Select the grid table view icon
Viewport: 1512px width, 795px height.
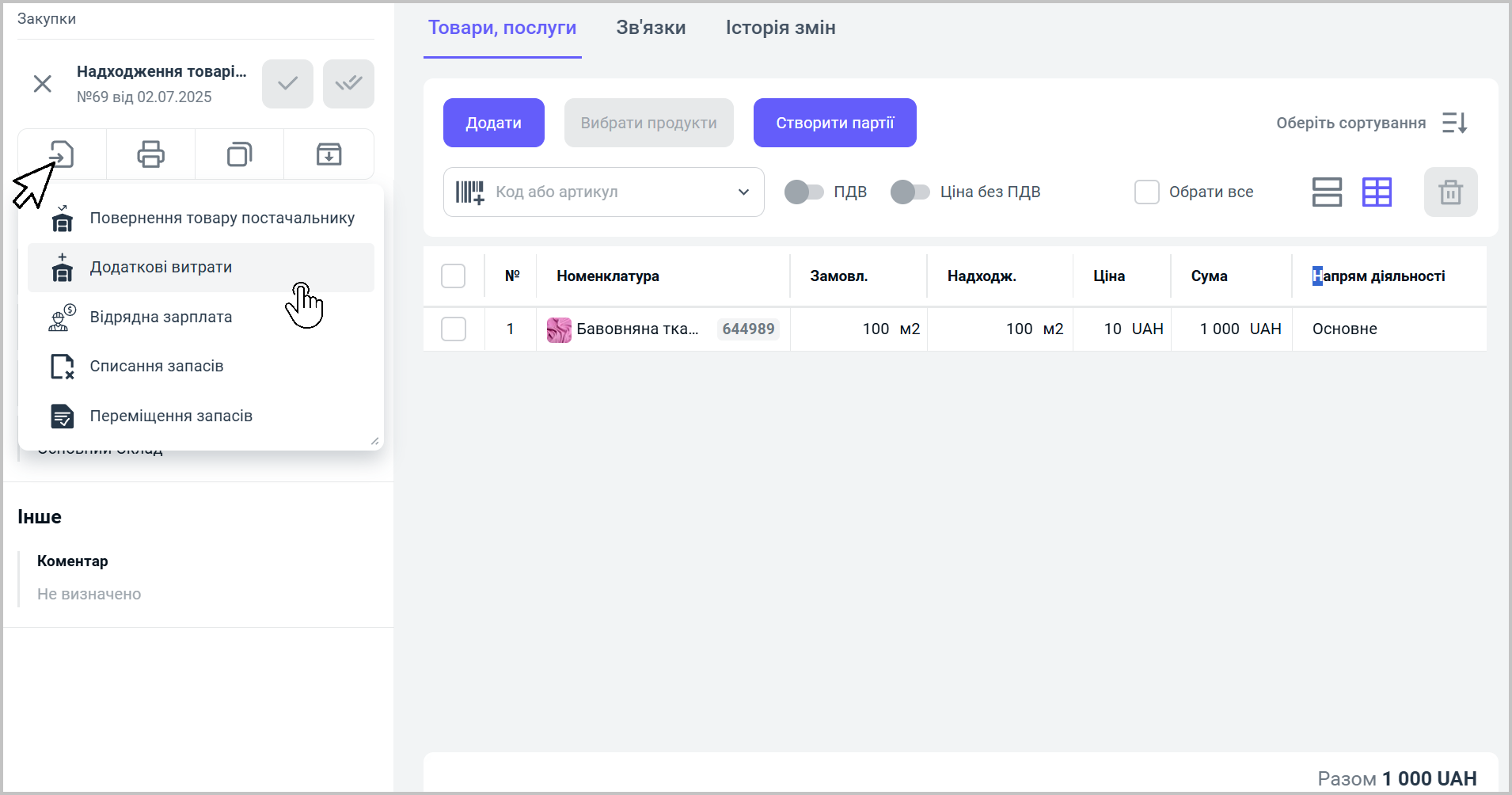[1377, 192]
